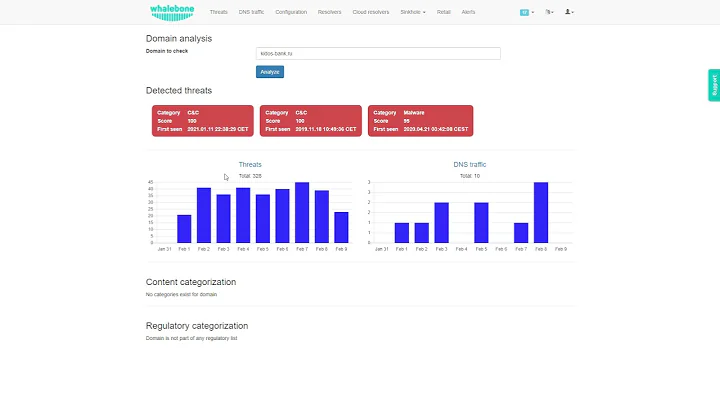Viewport: 720px width, 404px height.
Task: Click the Detected threats heading
Action: (179, 90)
